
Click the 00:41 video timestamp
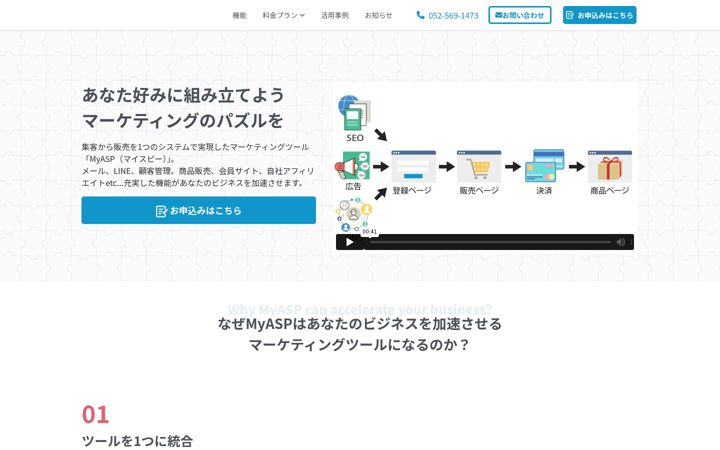pos(370,232)
